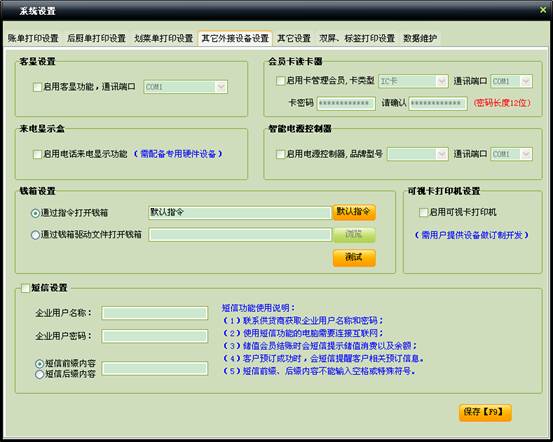Click instruction line (4) 客户预订成功时
This screenshot has height=442, width=553.
click(x=323, y=359)
